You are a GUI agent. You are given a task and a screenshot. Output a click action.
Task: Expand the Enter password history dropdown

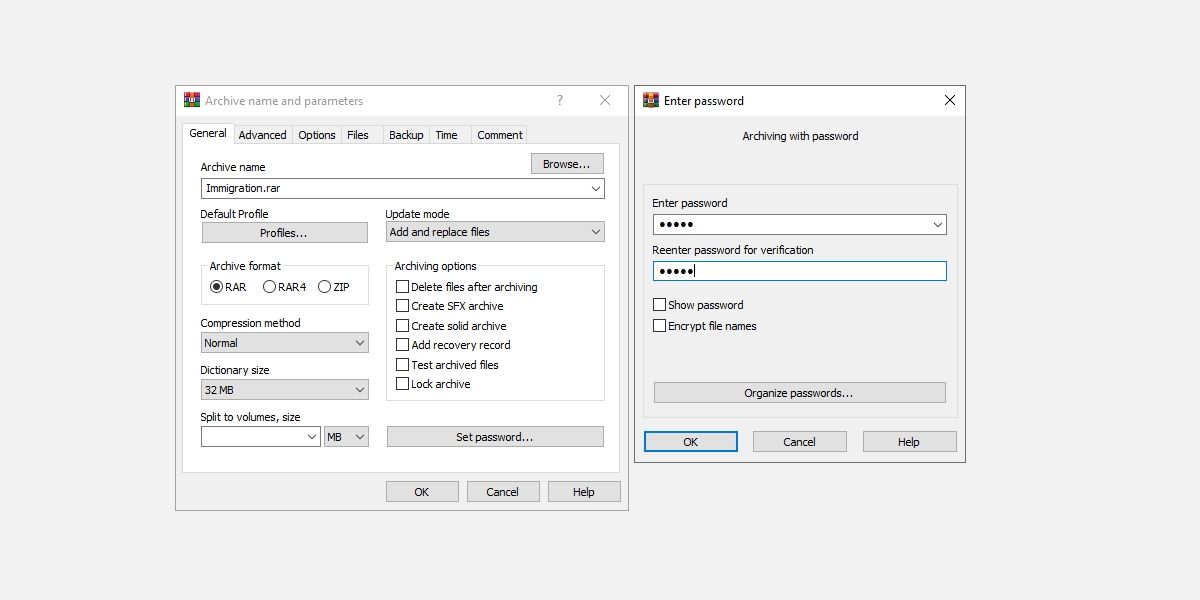point(938,224)
